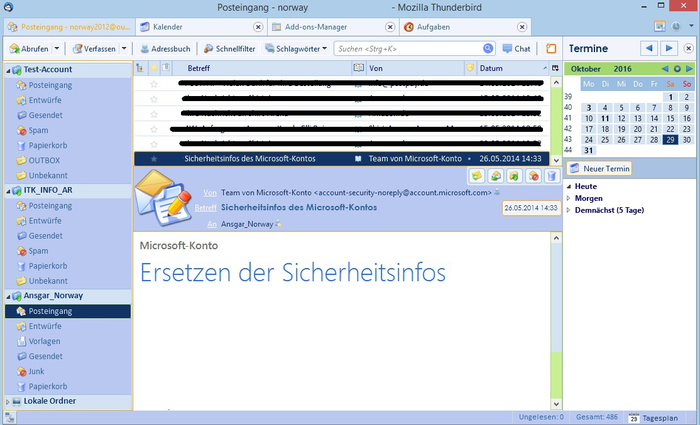Toggle star on the second message row
700x425 pixels.
coord(154,99)
